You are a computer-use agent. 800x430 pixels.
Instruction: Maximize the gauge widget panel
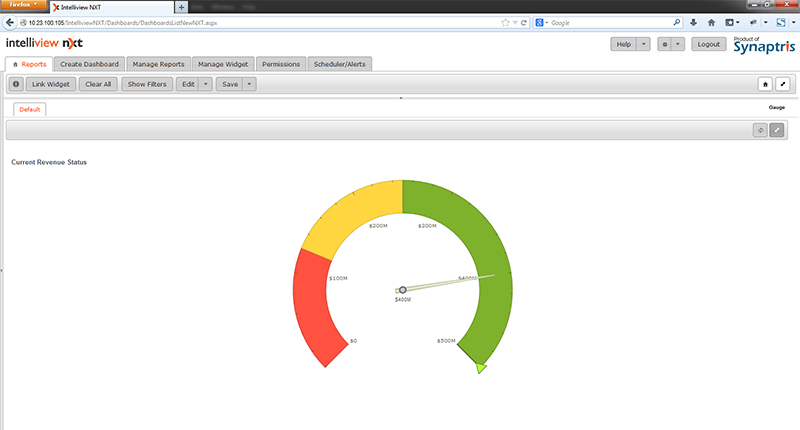click(x=777, y=130)
